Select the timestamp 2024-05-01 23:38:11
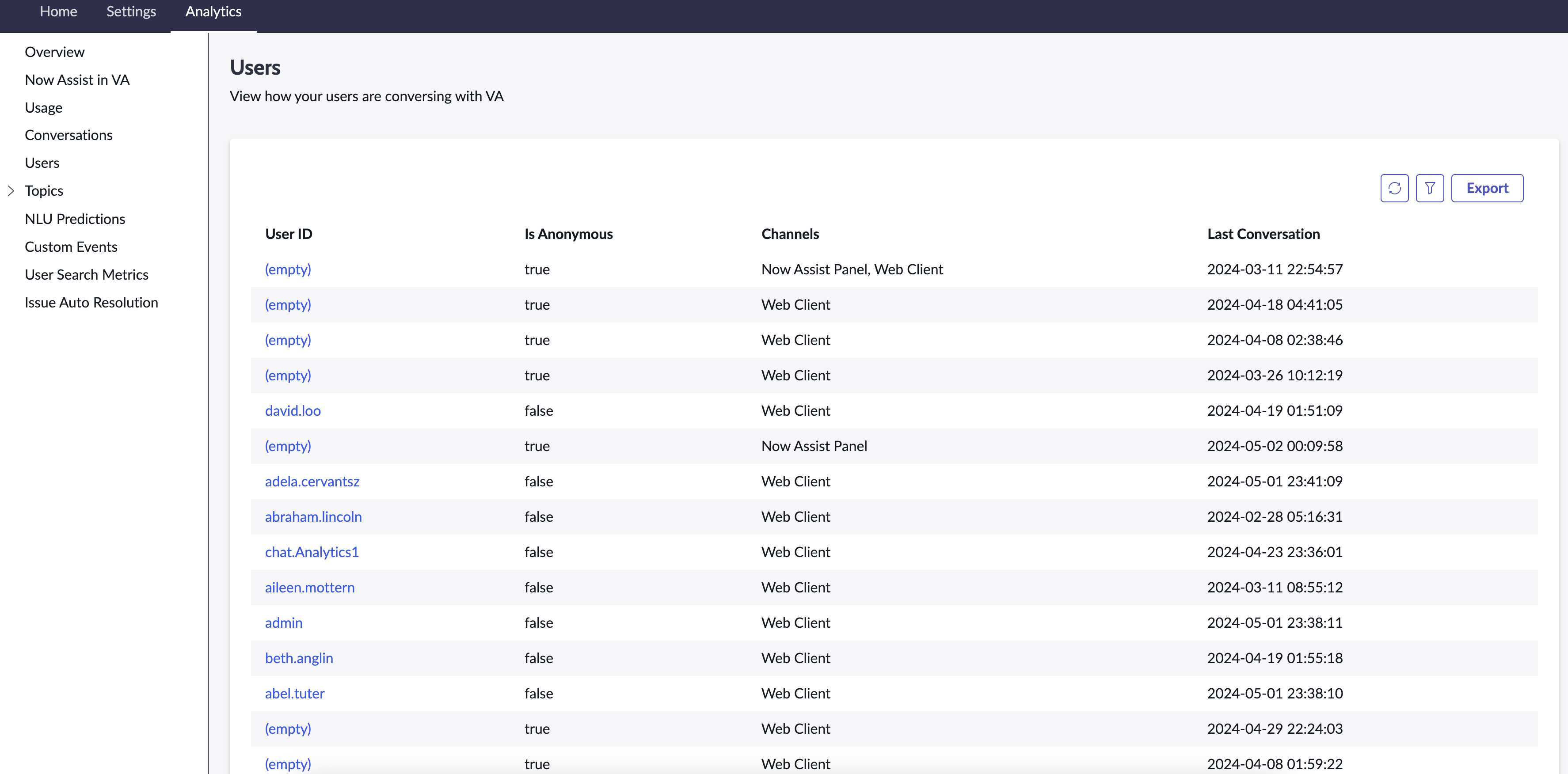Screen dimensions: 1568x774 1275,622
